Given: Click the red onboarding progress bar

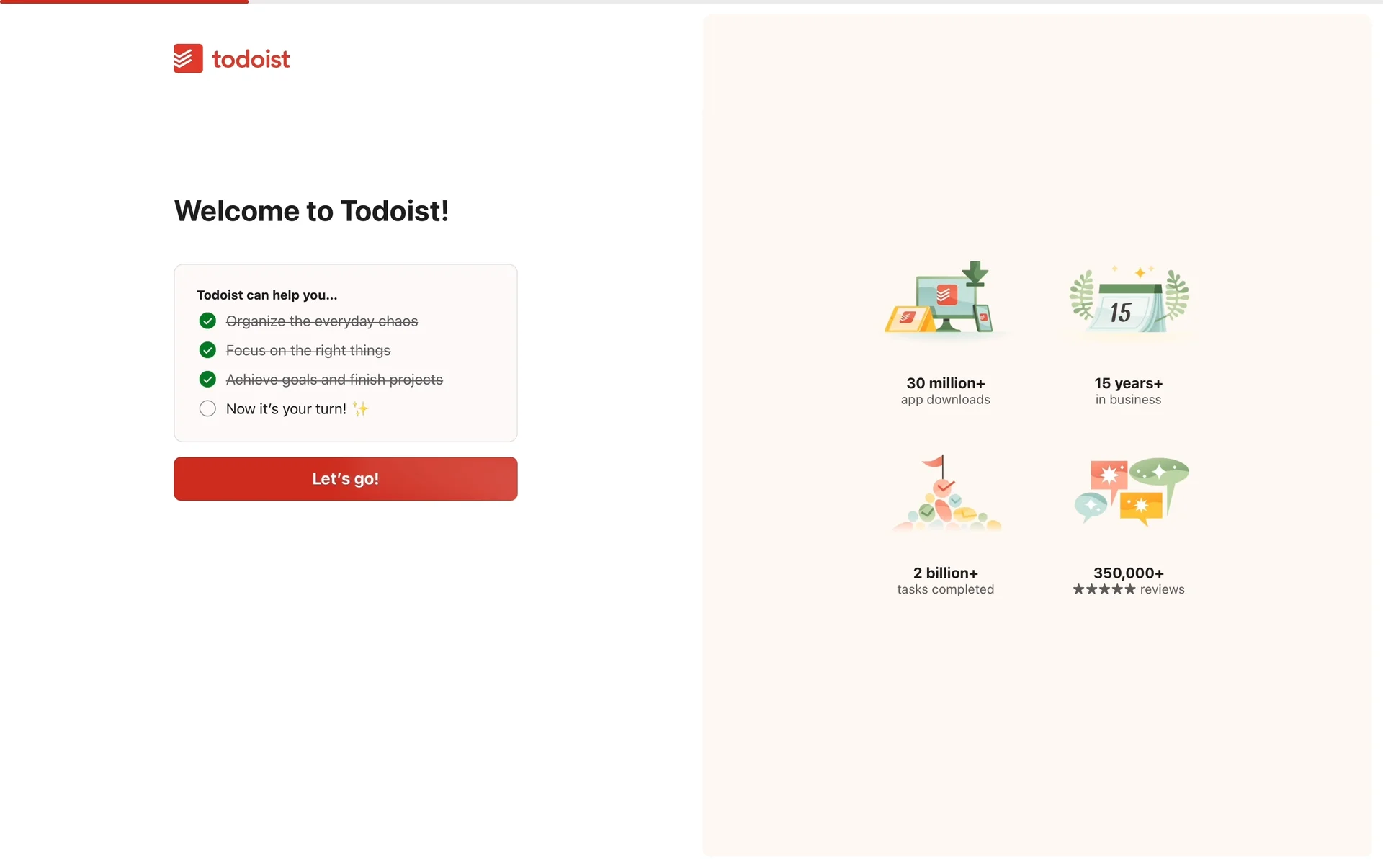Looking at the screenshot, I should point(124,1).
